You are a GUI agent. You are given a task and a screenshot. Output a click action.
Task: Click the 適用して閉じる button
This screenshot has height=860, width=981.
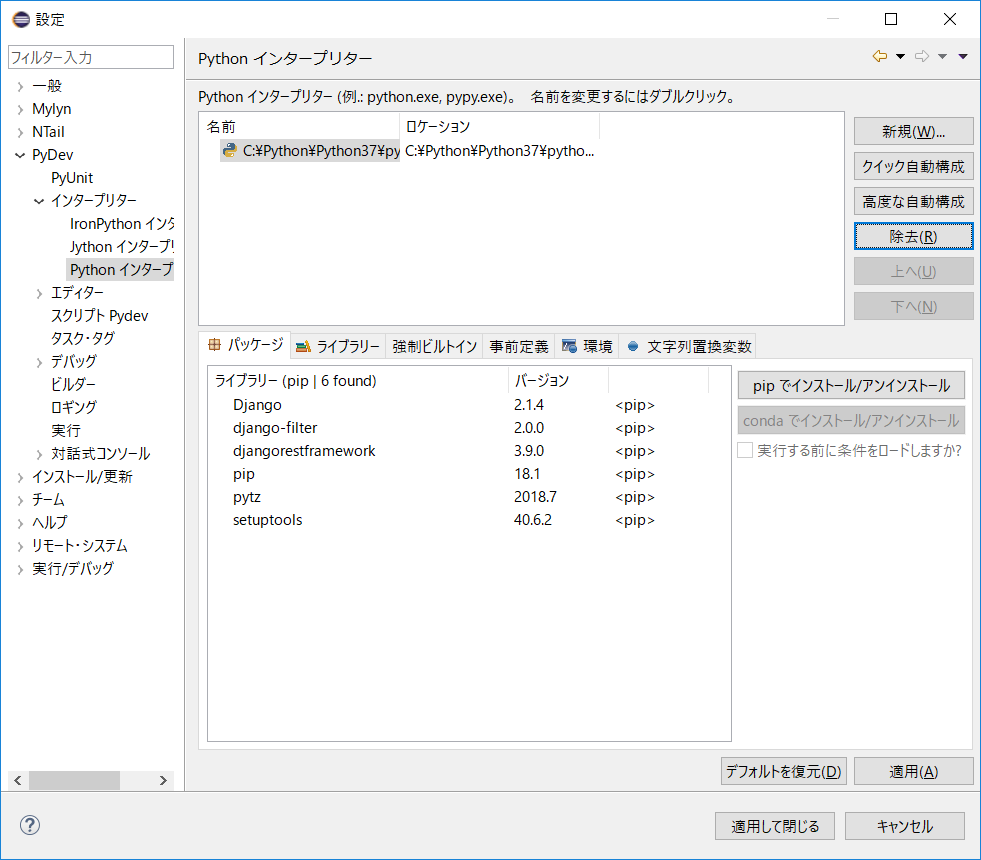tap(775, 826)
